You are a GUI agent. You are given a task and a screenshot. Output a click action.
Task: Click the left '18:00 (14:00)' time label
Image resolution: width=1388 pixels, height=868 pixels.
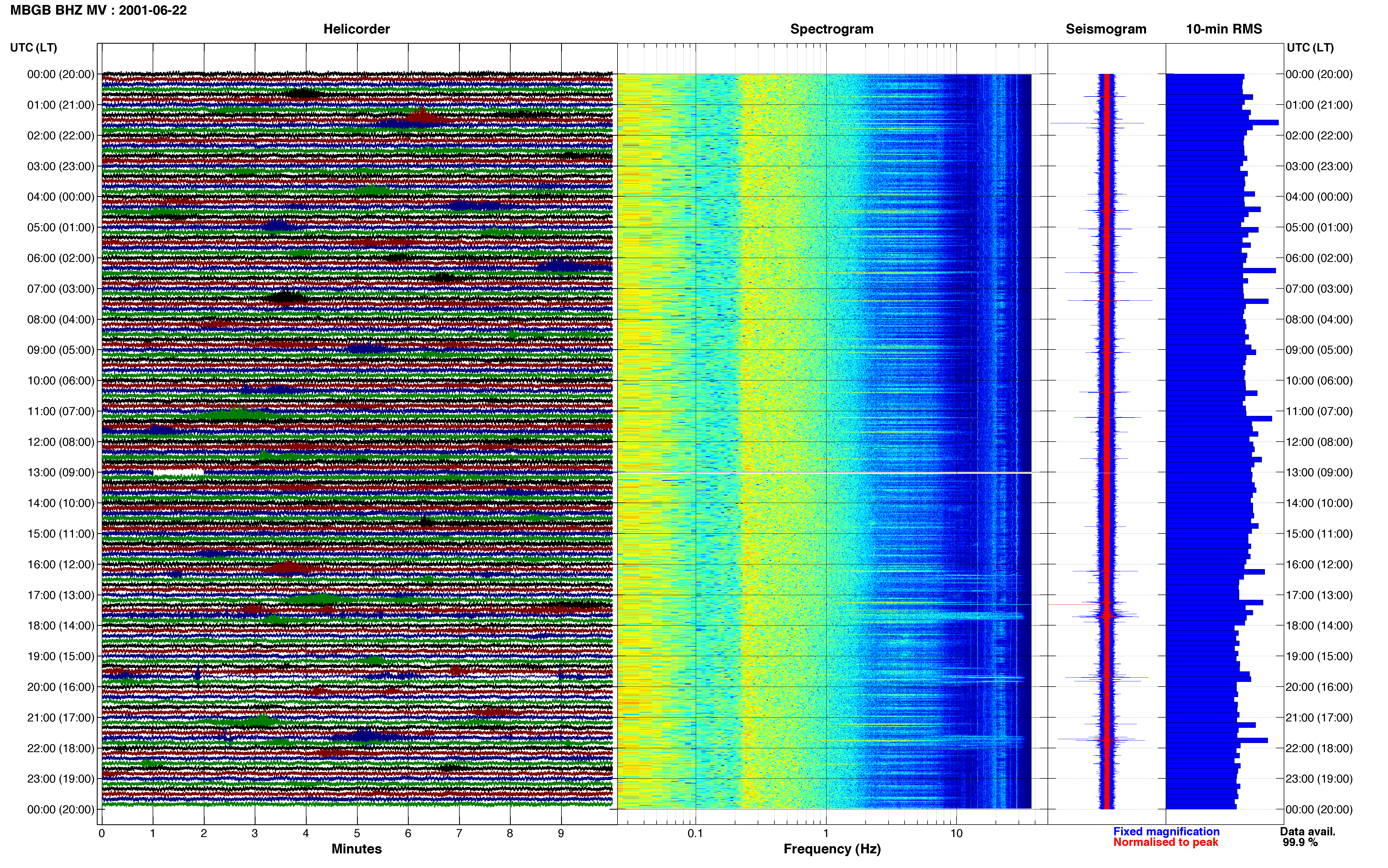click(61, 626)
